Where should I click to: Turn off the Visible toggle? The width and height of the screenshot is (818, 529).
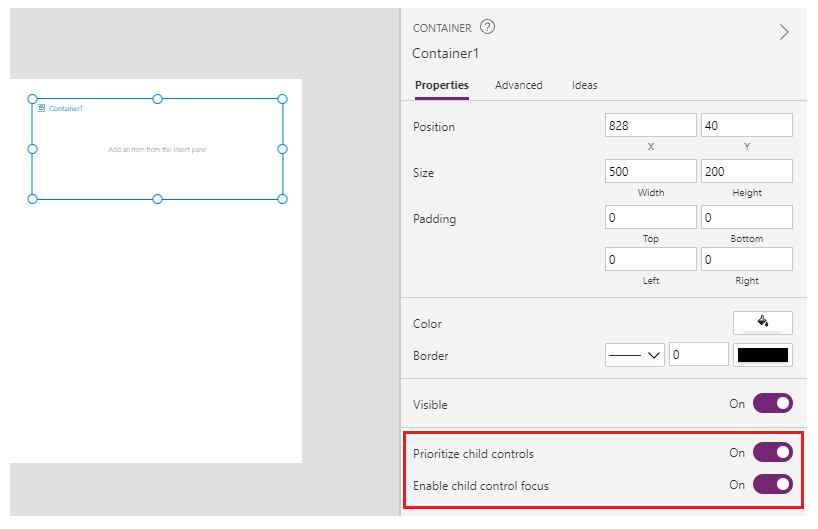point(772,404)
